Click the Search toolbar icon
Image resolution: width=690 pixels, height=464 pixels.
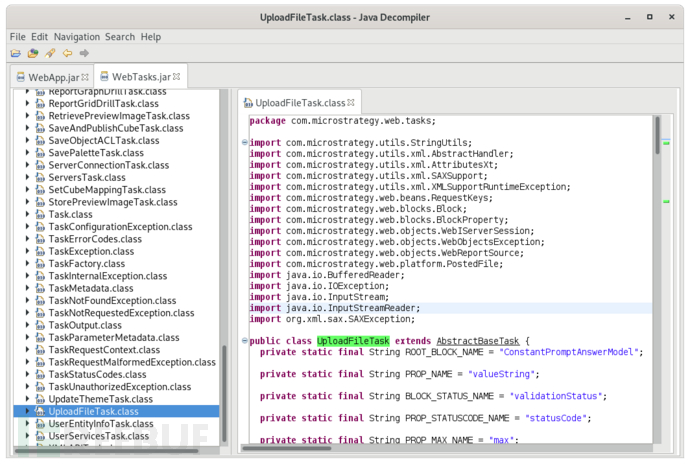coord(50,53)
